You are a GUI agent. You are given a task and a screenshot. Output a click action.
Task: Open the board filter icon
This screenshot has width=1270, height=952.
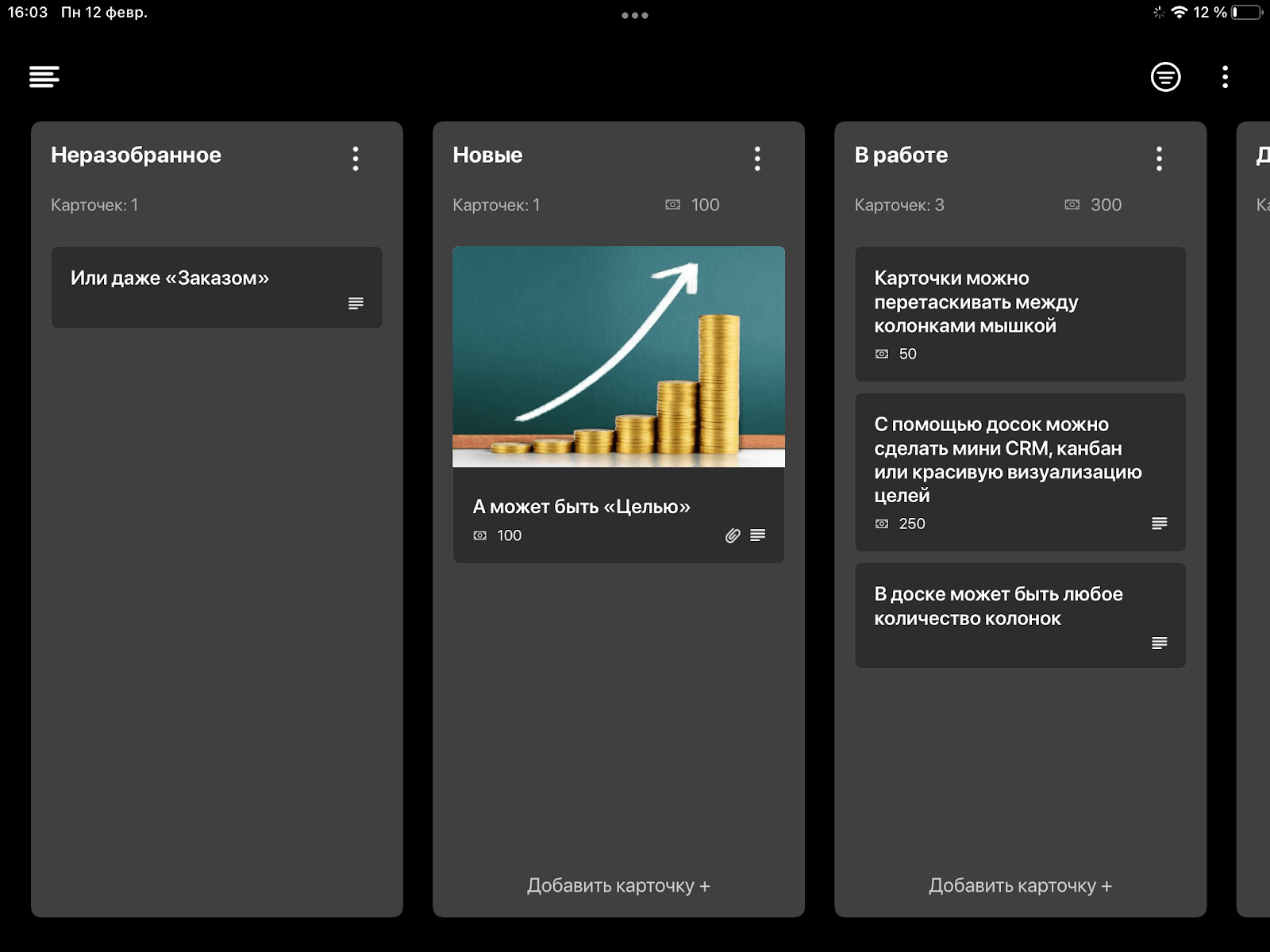pyautogui.click(x=1165, y=77)
